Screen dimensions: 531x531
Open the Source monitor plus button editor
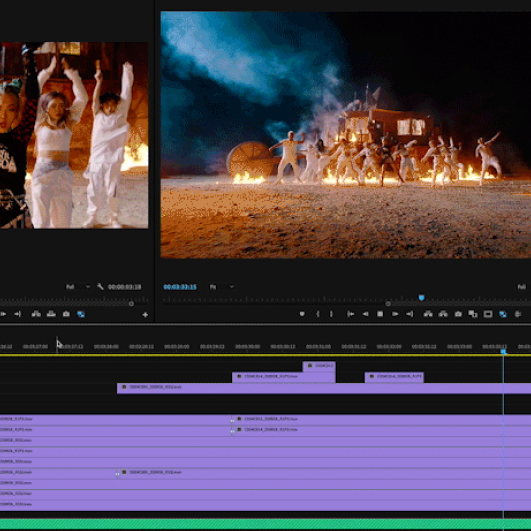coord(145,315)
